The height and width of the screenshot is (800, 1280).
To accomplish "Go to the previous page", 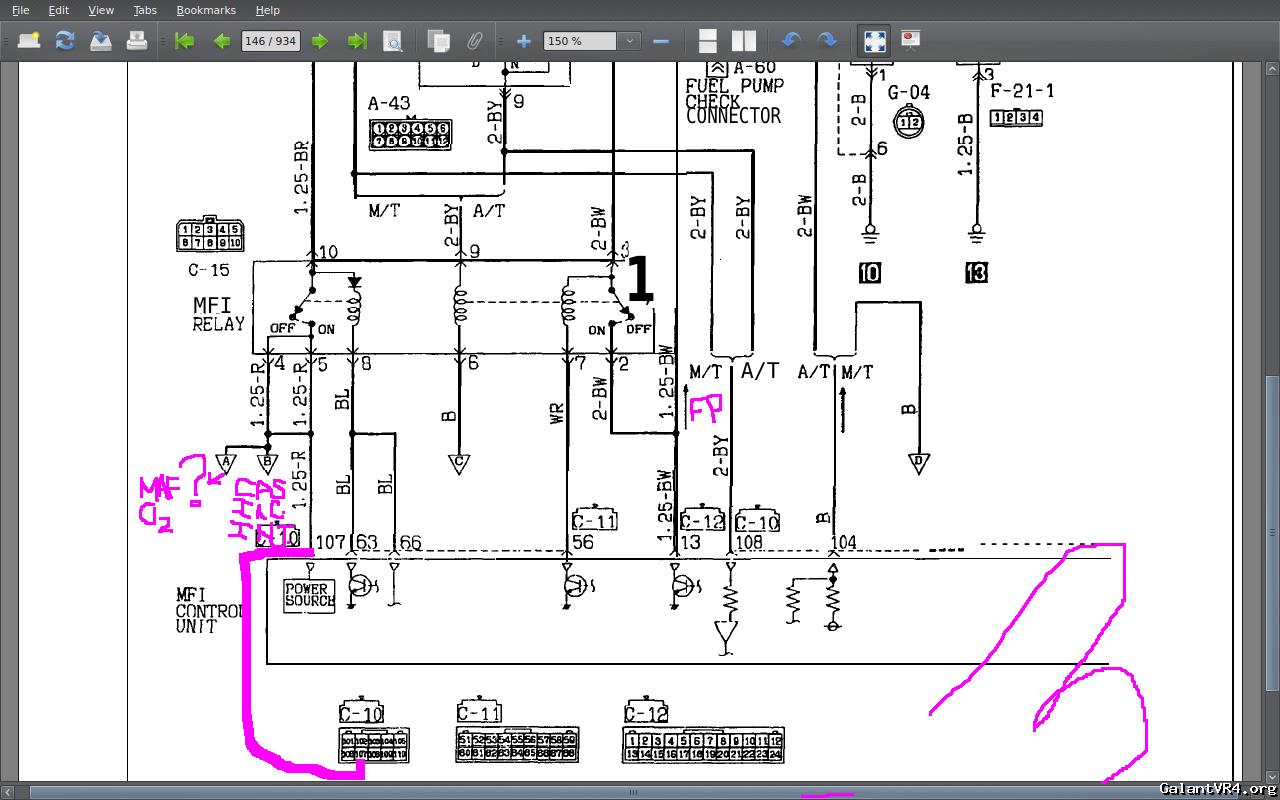I will (x=221, y=41).
